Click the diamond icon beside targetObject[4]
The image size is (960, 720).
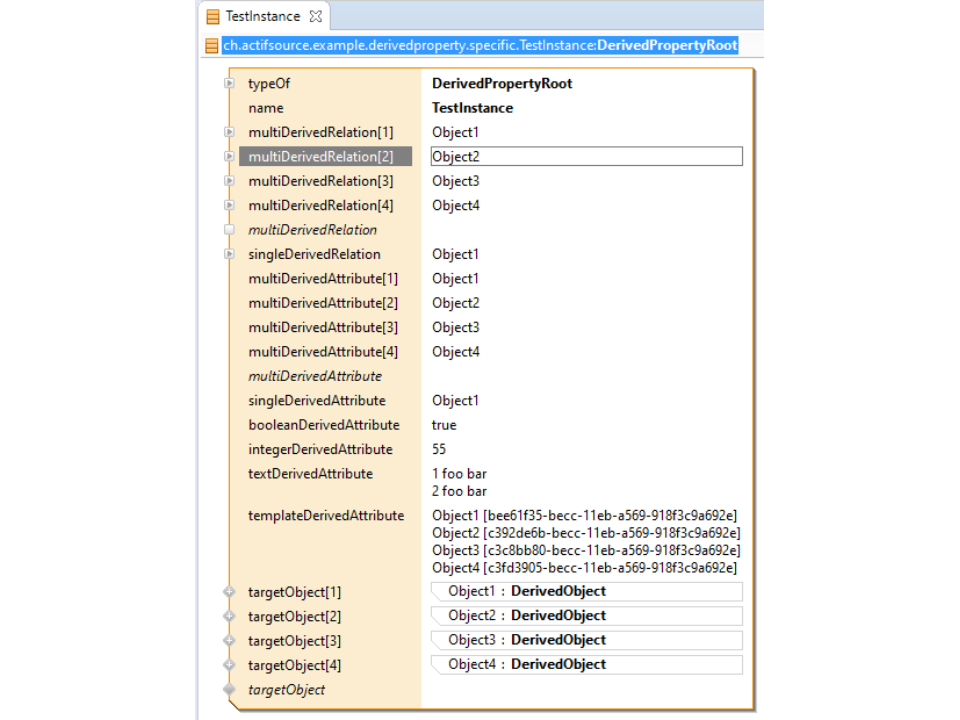click(229, 665)
